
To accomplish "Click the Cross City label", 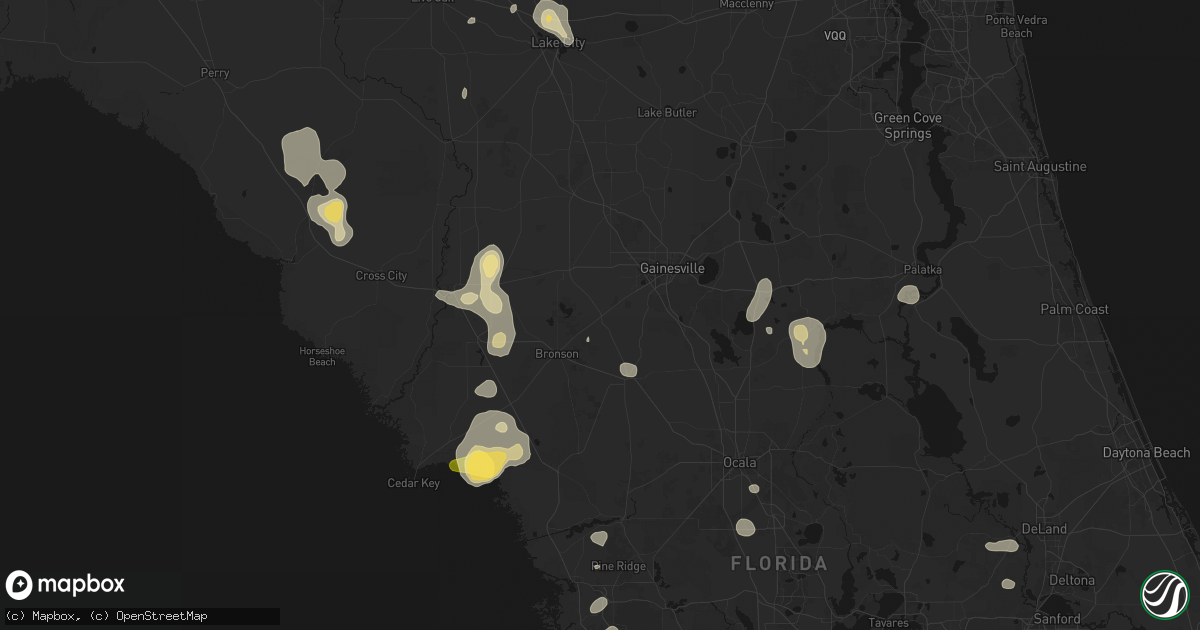I will (x=382, y=276).
